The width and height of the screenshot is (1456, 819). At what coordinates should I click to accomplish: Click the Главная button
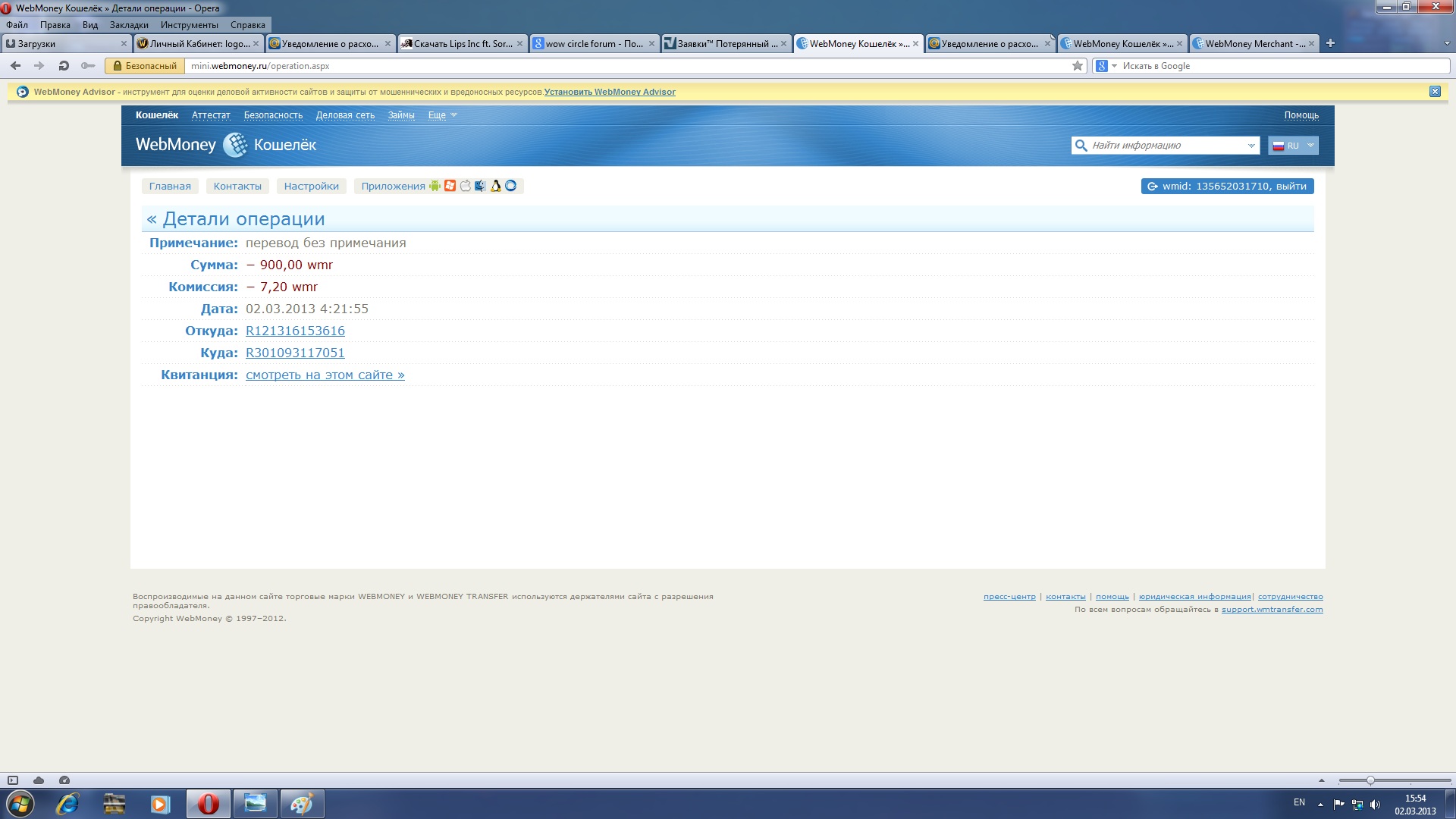coord(170,187)
